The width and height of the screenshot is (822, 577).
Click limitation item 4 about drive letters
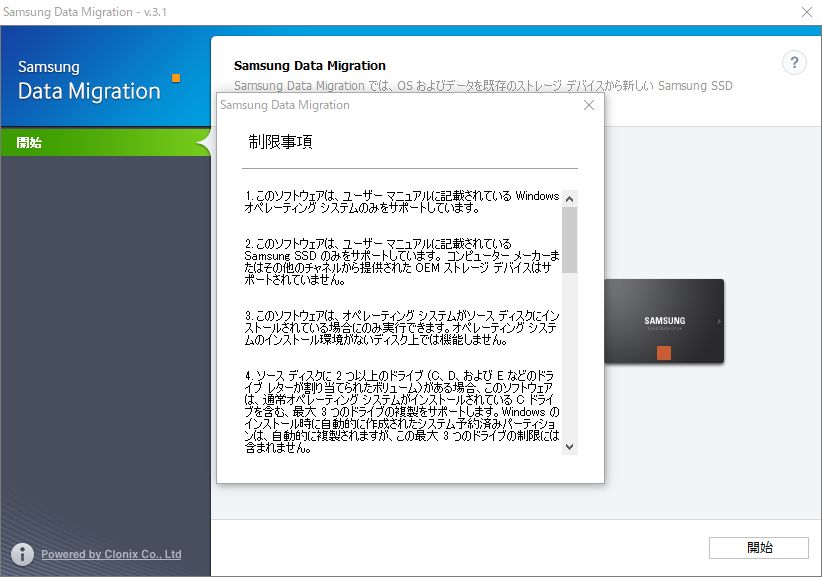[x=402, y=411]
